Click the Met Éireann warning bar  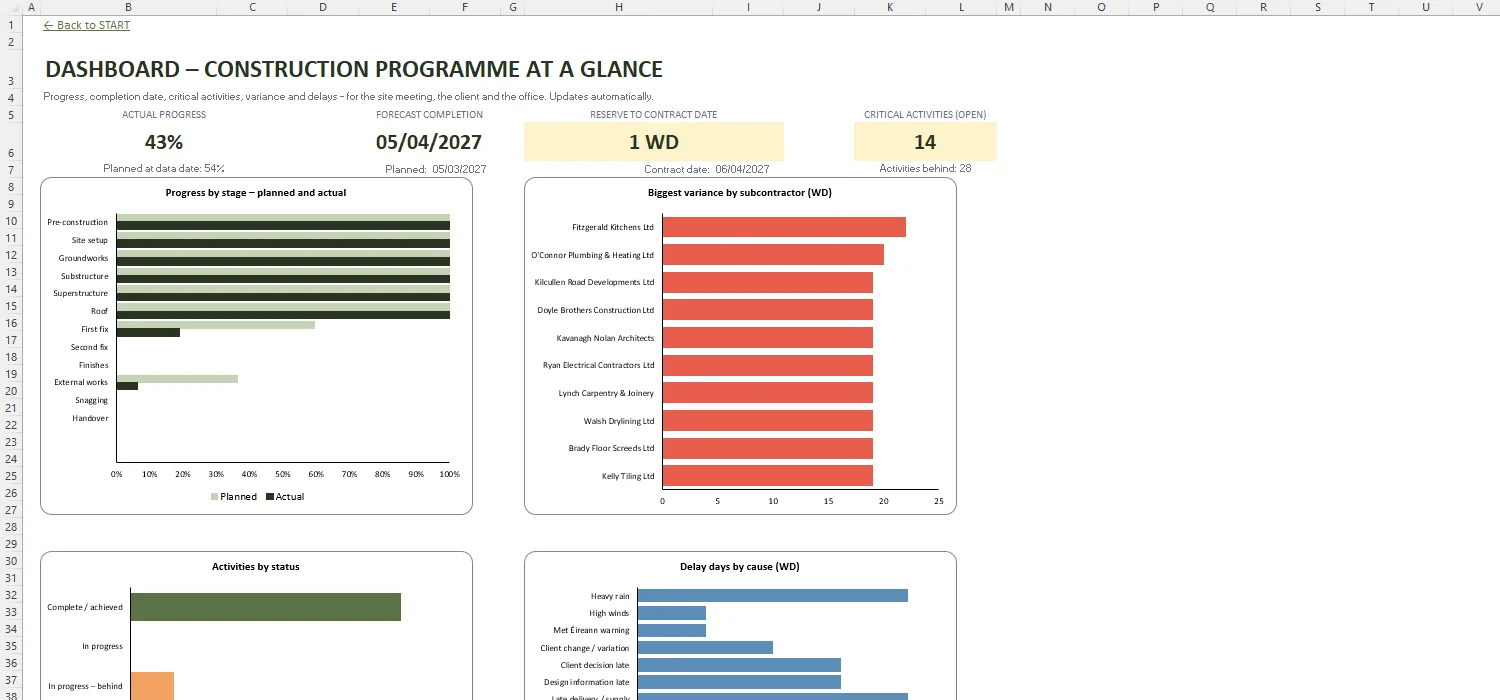coord(672,630)
